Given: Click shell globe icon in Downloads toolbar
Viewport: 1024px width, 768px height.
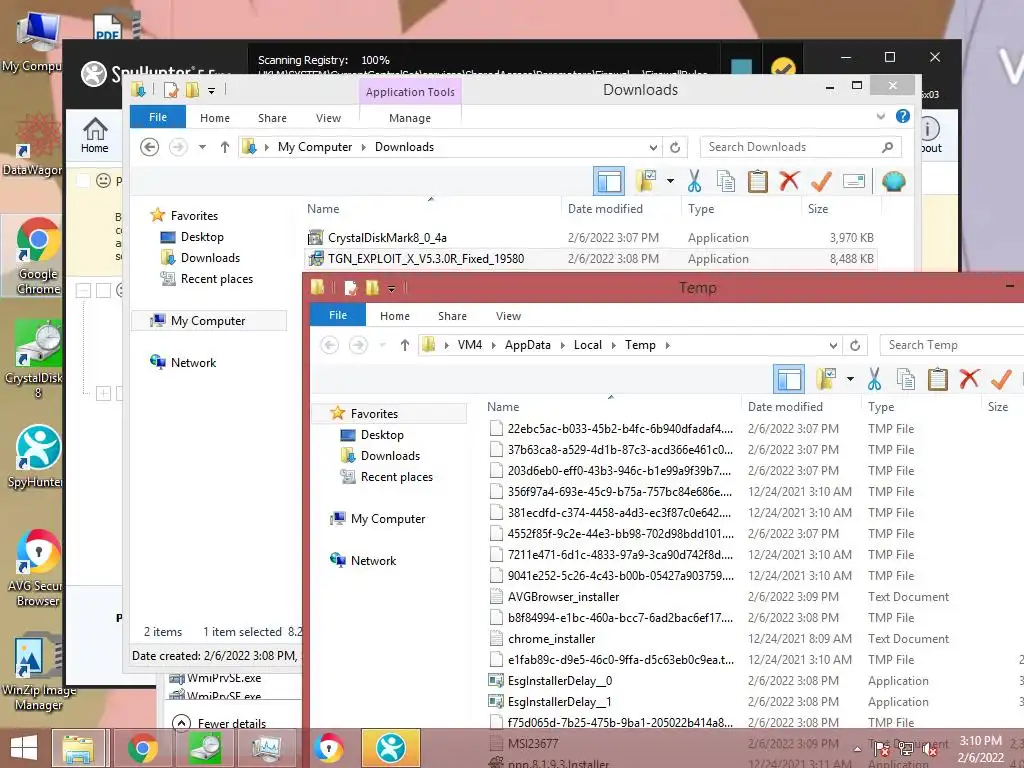Looking at the screenshot, I should click(893, 181).
